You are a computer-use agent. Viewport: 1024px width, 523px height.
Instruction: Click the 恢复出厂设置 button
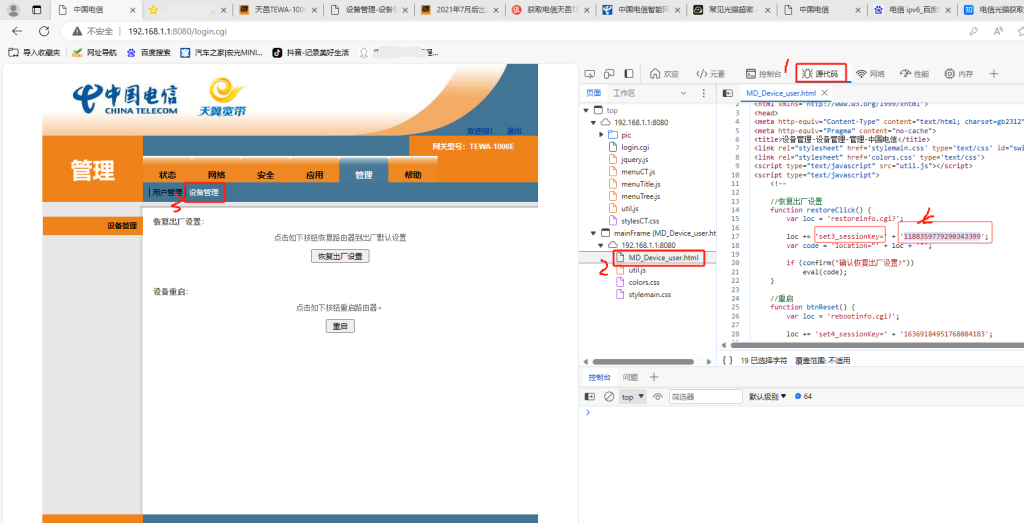pos(340,257)
